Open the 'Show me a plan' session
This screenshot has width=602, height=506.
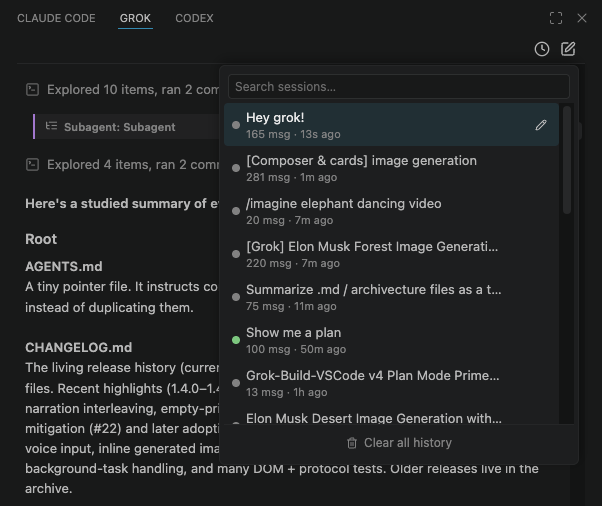(391, 340)
